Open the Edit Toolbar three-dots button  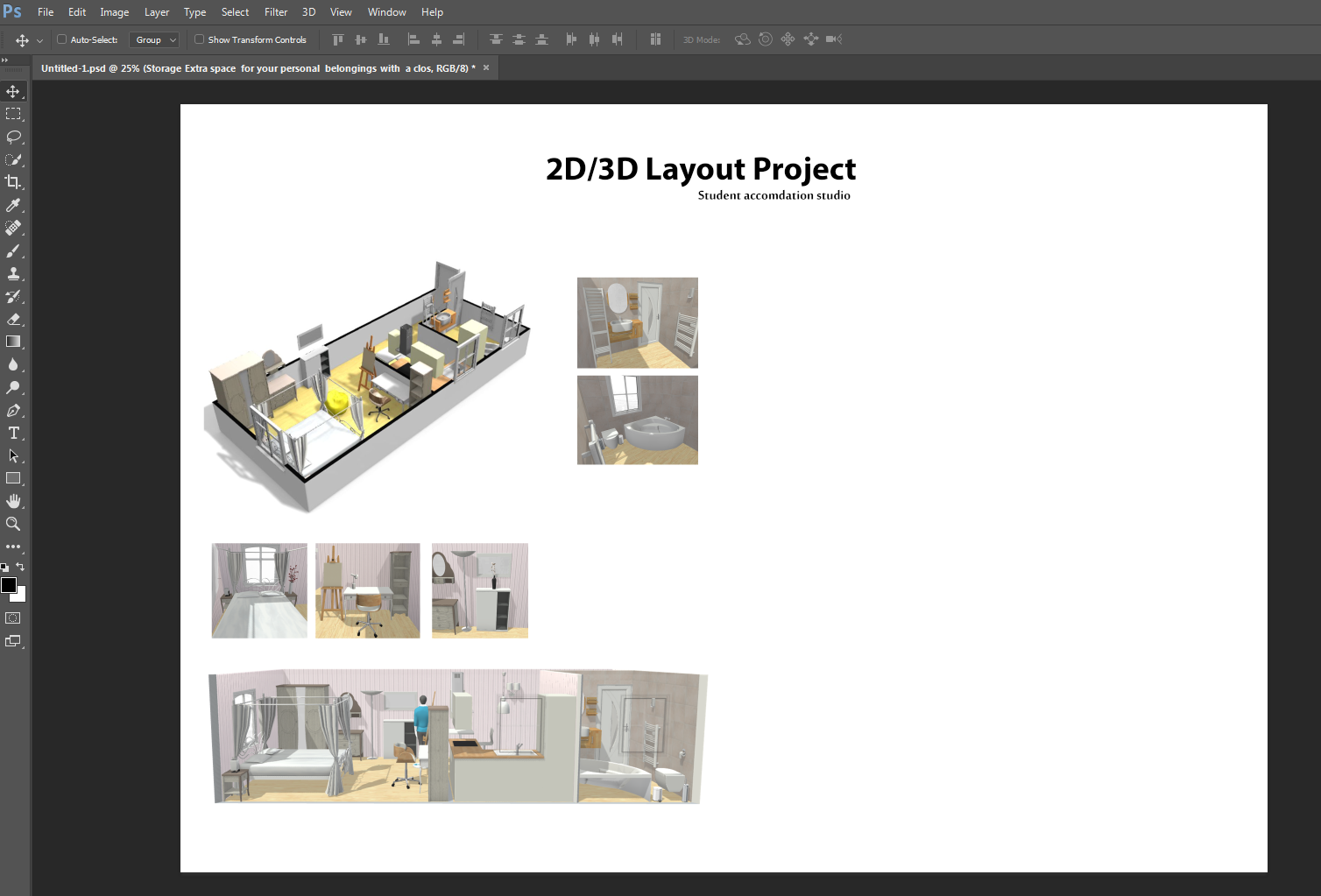(x=13, y=547)
